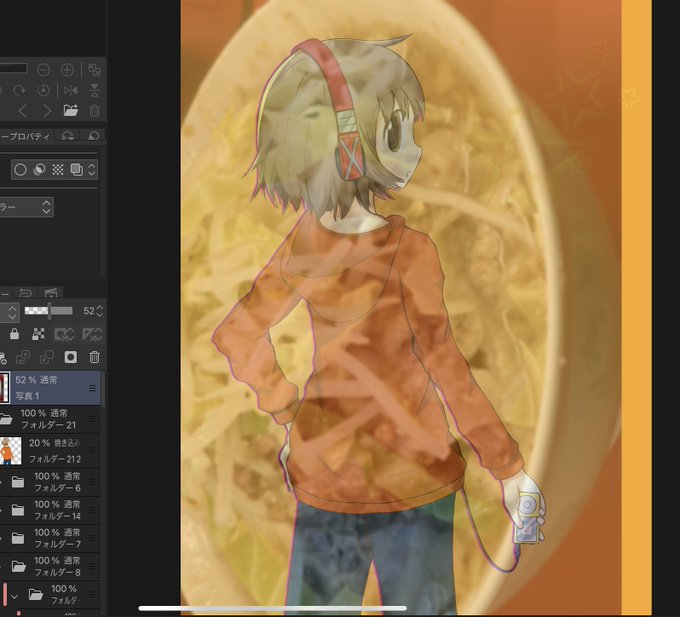Viewport: 680px width, 617px height.
Task: Click the create layer mask icon
Action: pyautogui.click(x=70, y=357)
